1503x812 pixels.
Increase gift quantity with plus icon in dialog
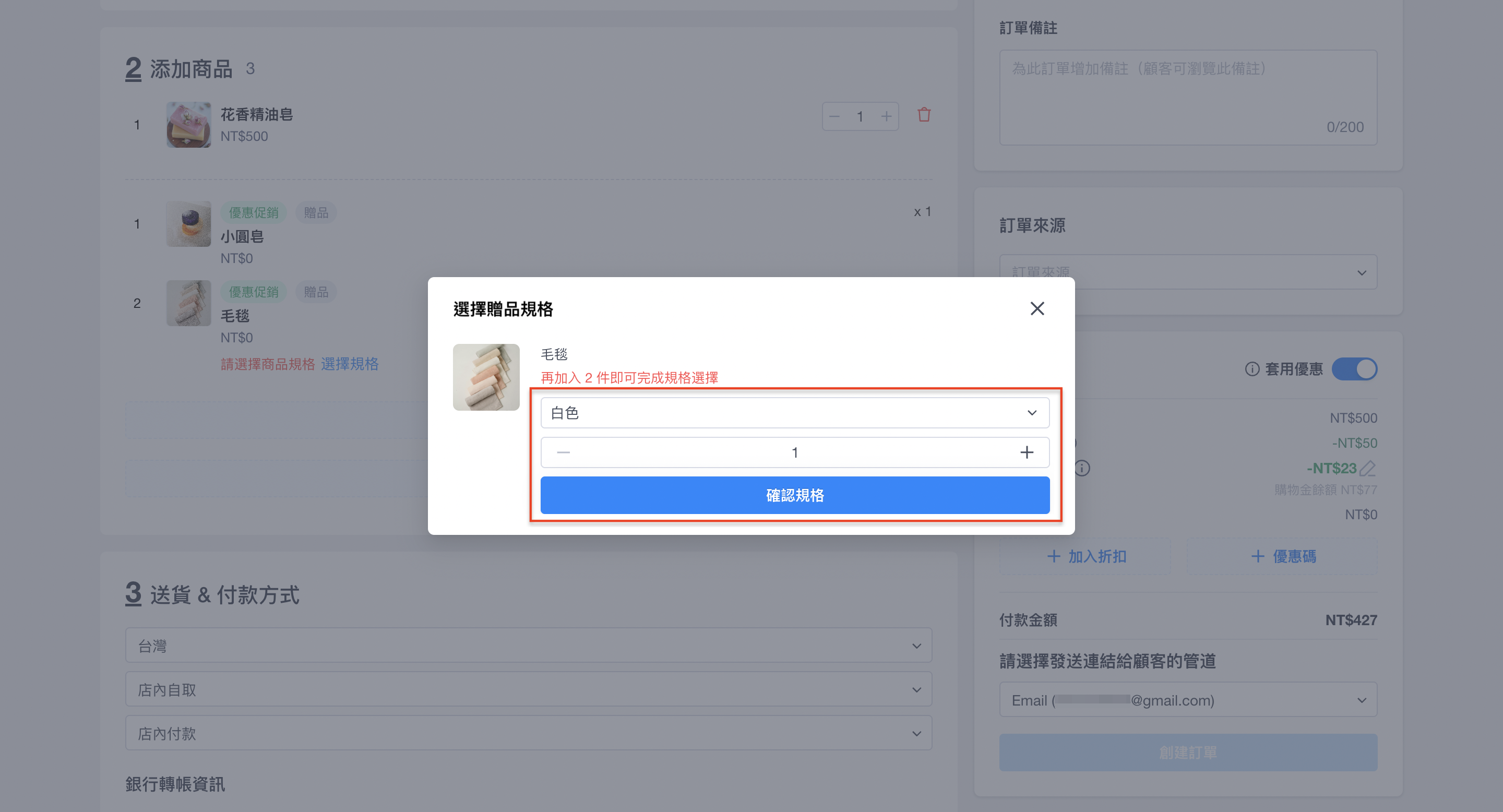1027,452
